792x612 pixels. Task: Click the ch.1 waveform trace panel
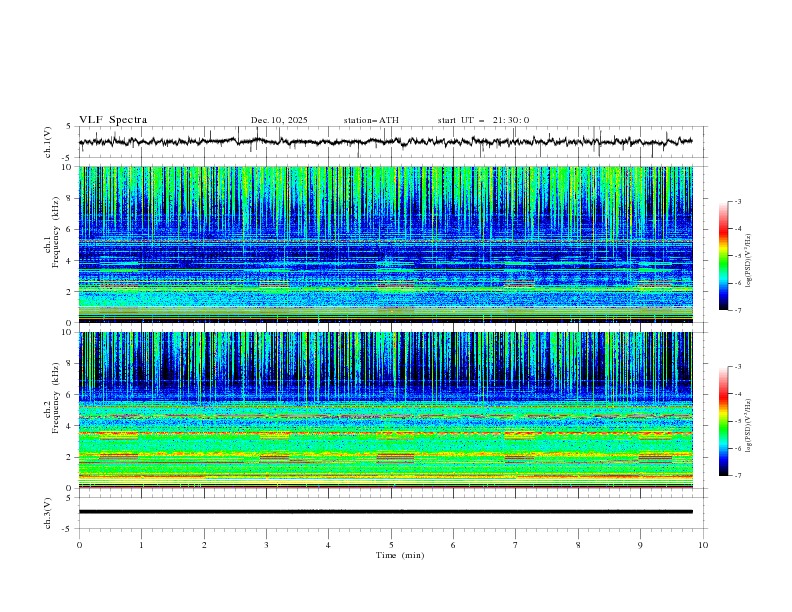(x=392, y=142)
